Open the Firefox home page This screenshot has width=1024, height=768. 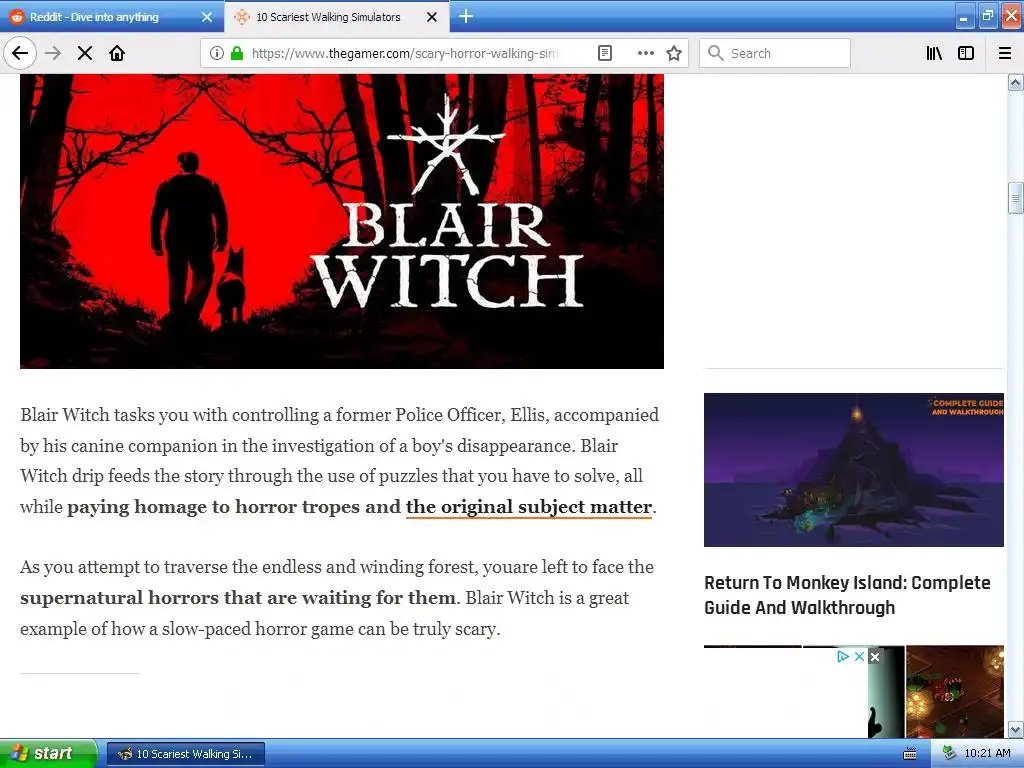pos(117,53)
